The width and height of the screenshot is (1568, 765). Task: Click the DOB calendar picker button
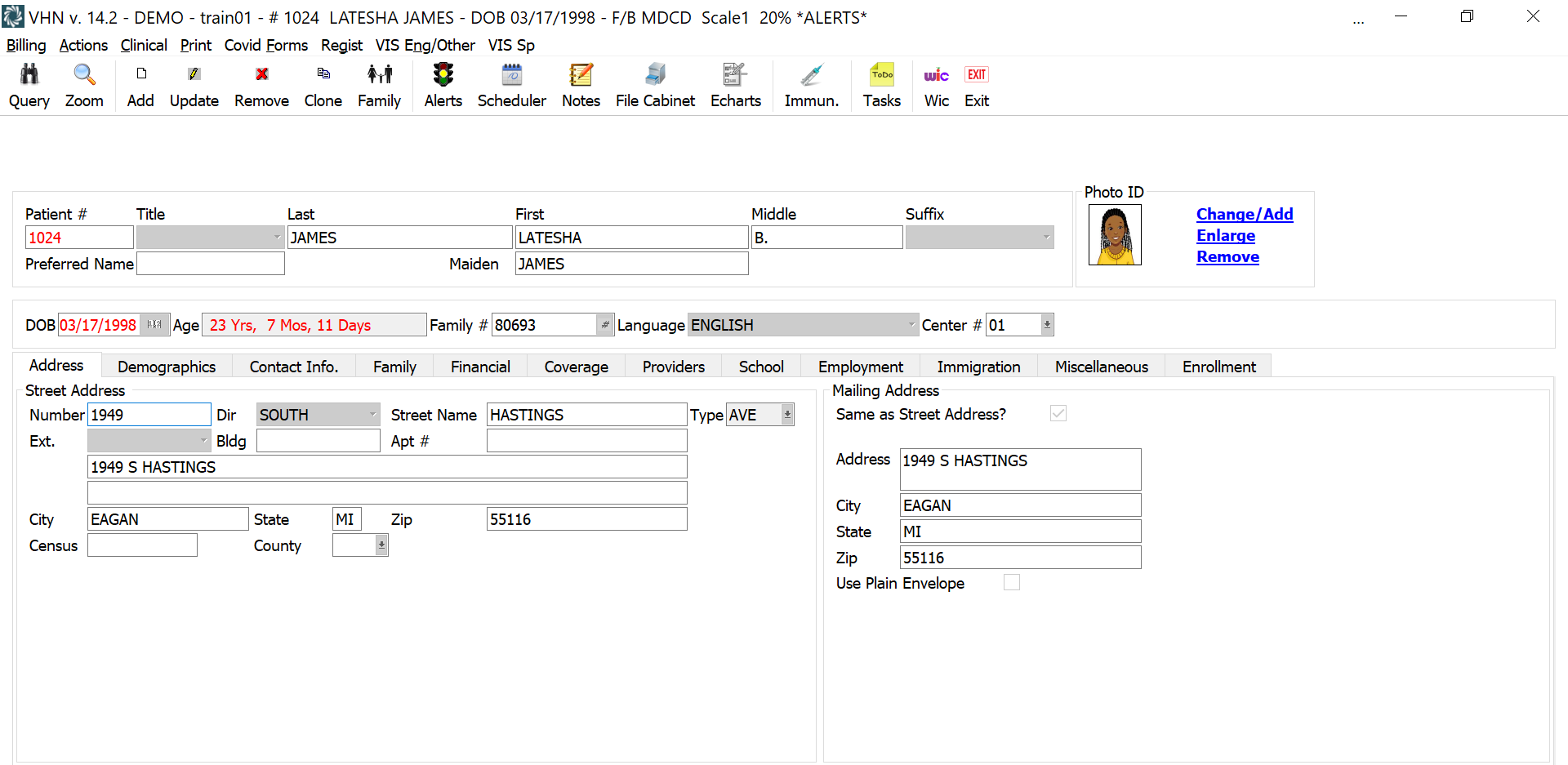tap(156, 324)
